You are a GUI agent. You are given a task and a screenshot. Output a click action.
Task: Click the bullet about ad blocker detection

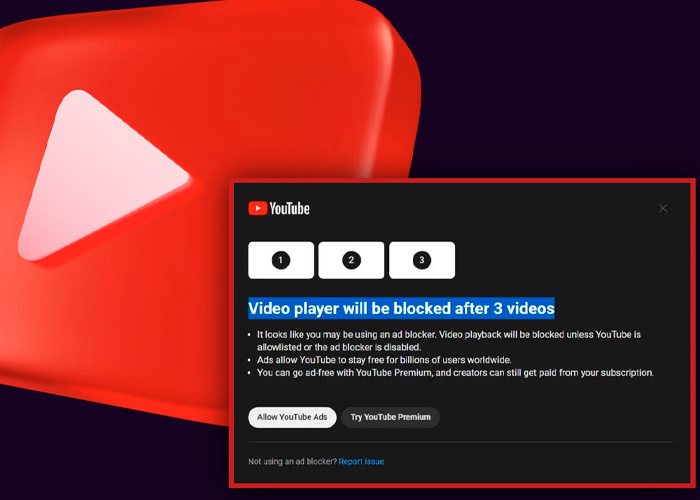click(x=449, y=341)
